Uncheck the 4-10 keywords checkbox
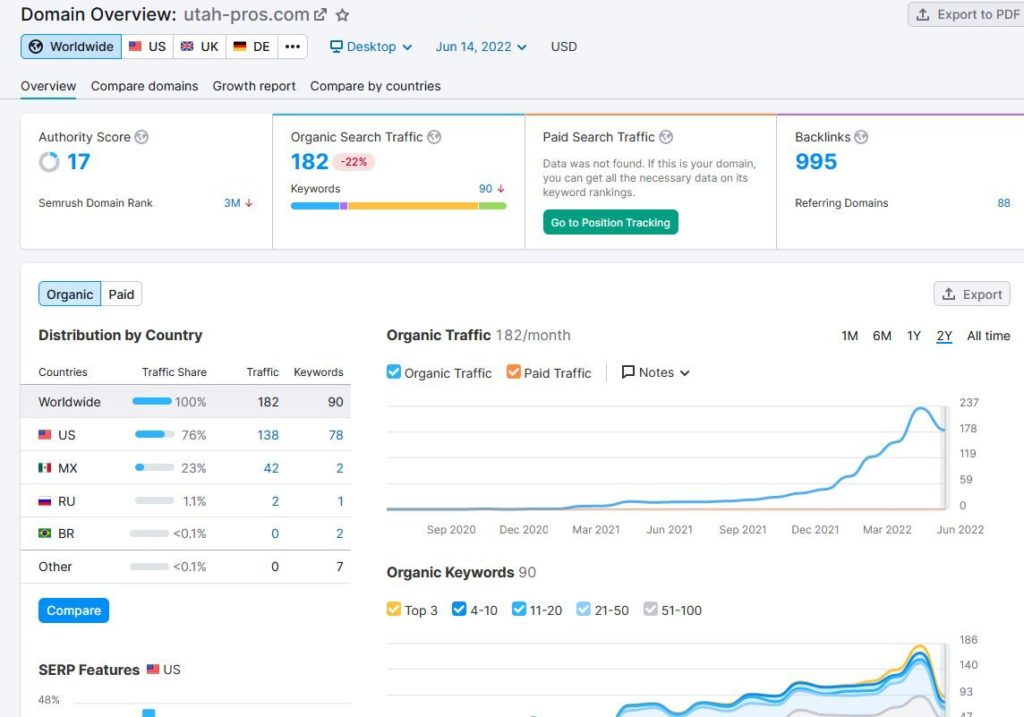 tap(459, 609)
